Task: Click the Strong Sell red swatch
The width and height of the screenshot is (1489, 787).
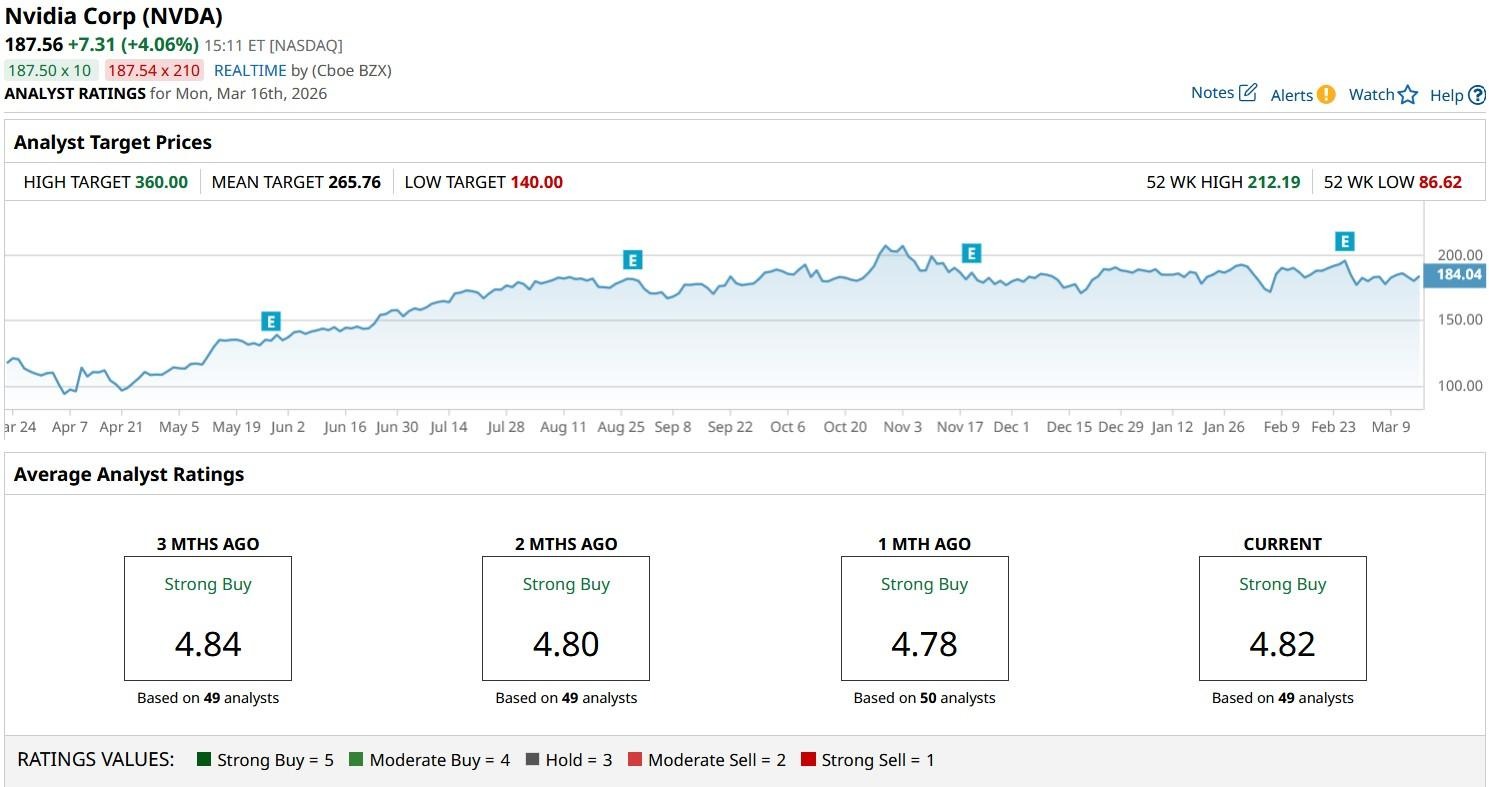Action: [x=808, y=760]
